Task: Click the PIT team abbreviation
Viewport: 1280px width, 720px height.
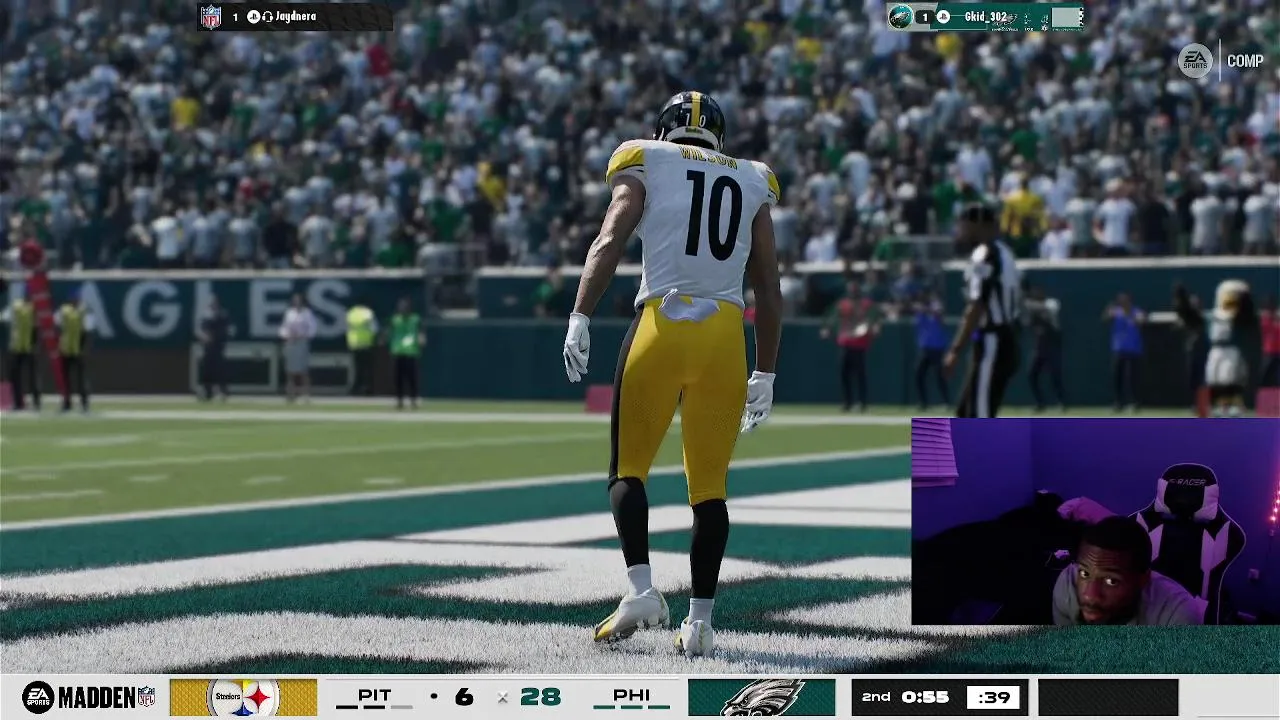Action: point(374,695)
